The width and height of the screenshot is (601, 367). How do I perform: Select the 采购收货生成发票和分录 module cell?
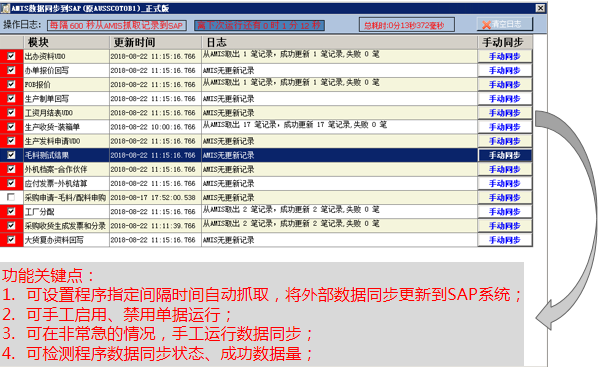[67, 226]
